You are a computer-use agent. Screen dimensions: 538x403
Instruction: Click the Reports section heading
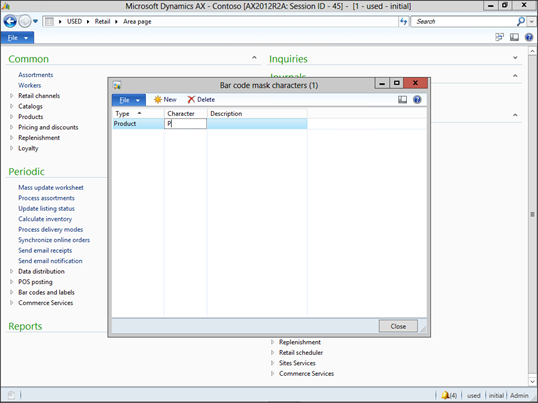25,326
